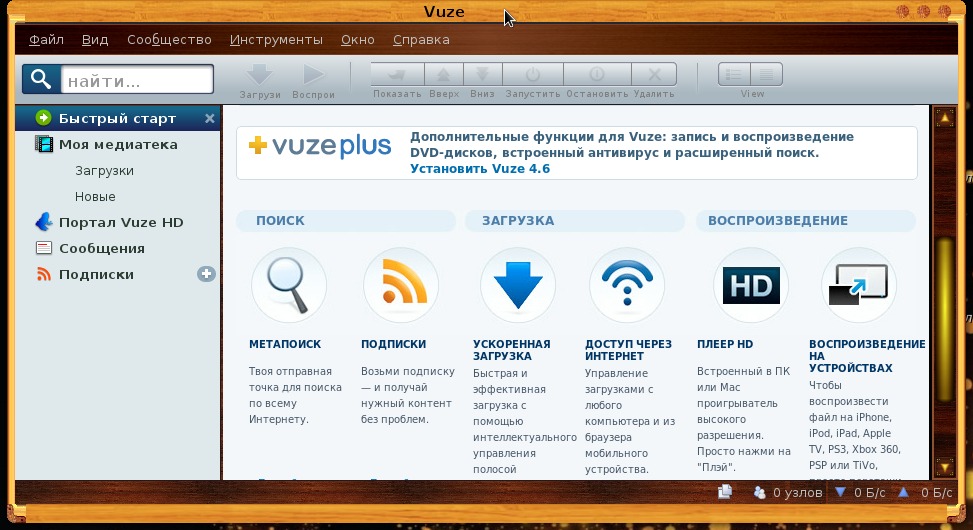973x530 pixels.
Task: Open the Окно menu
Action: click(x=357, y=40)
